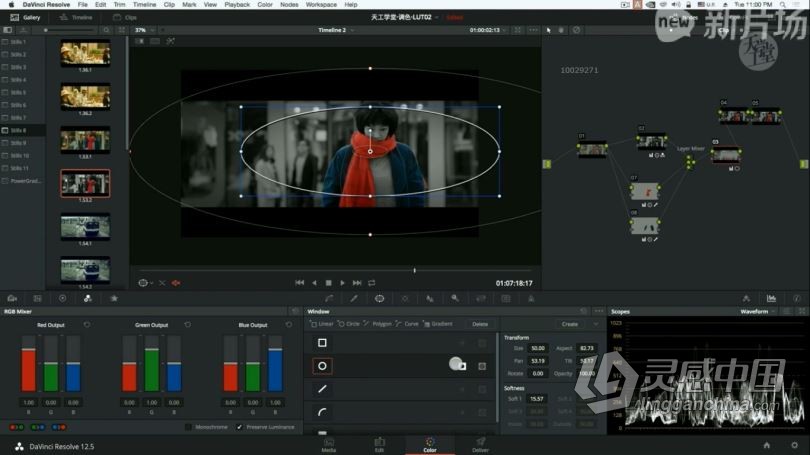Switch to the Media page tab
810x455 pixels.
tap(329, 445)
